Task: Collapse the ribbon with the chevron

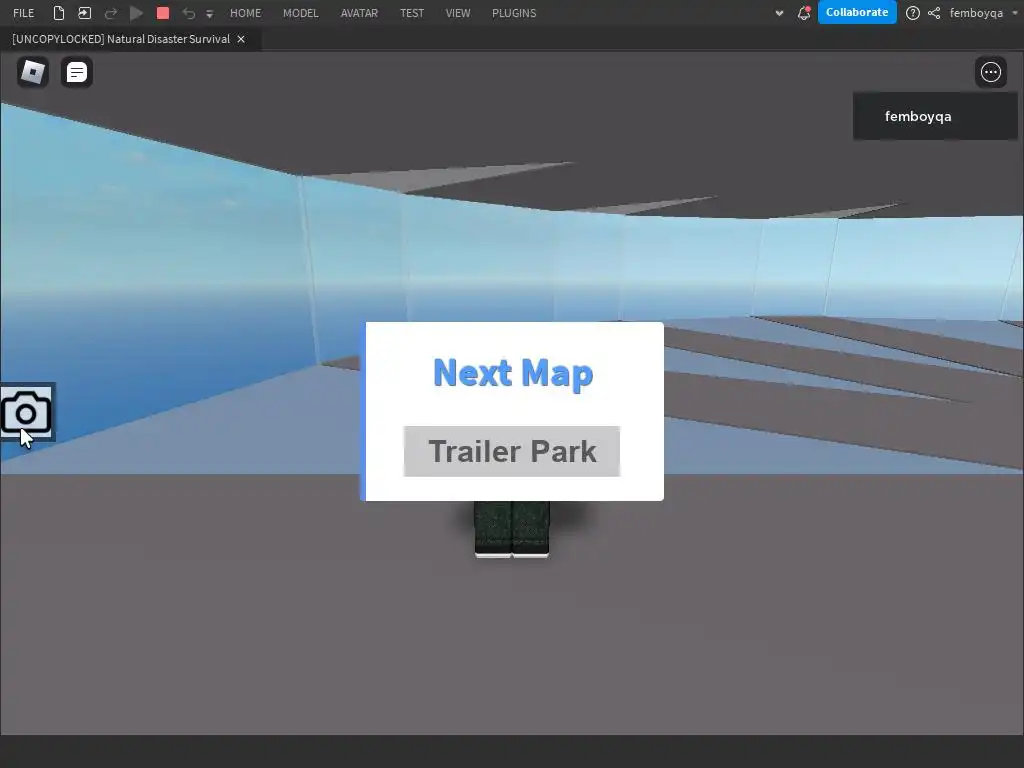Action: pos(779,13)
